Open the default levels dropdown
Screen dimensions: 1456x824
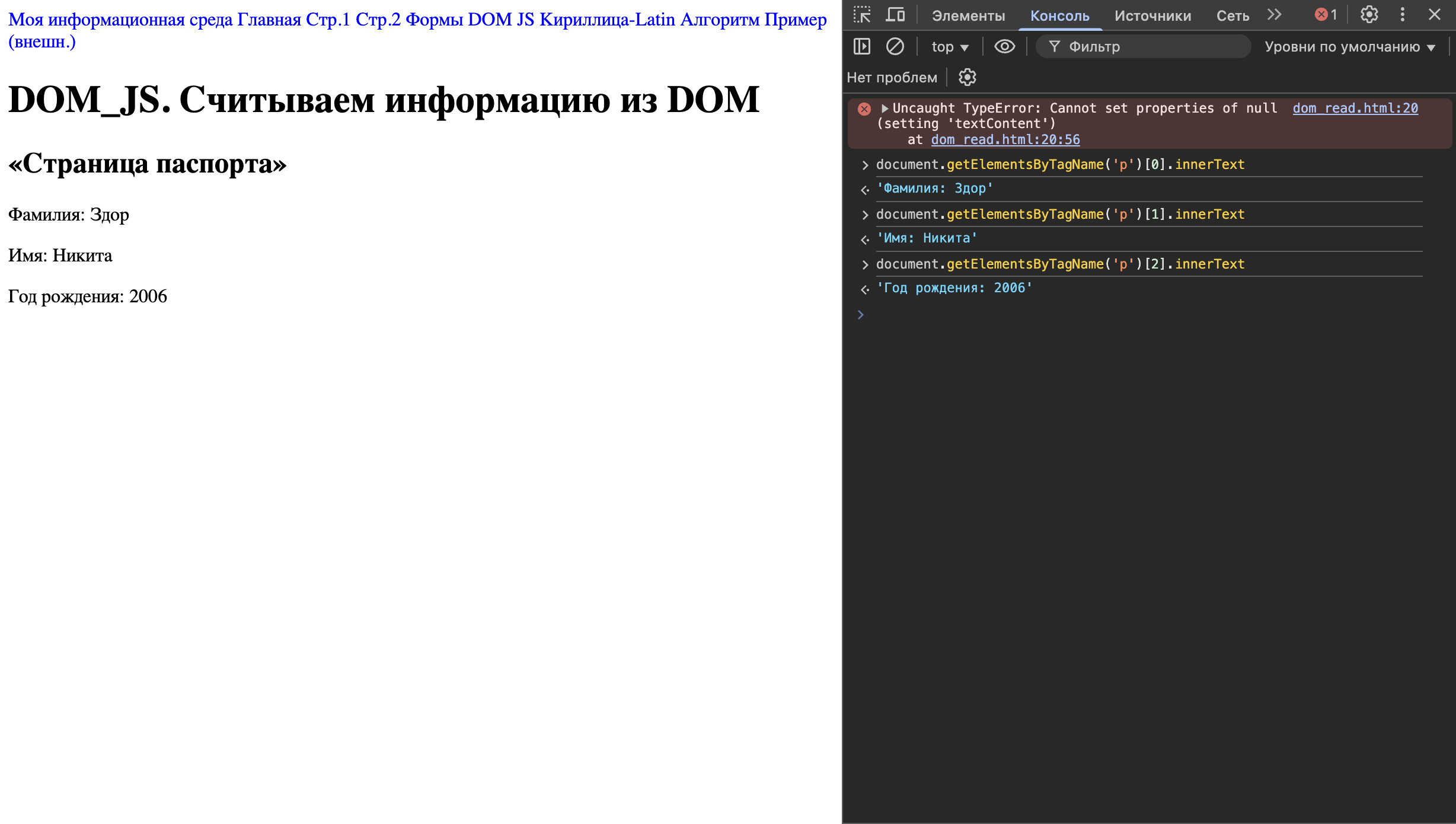click(x=1349, y=46)
